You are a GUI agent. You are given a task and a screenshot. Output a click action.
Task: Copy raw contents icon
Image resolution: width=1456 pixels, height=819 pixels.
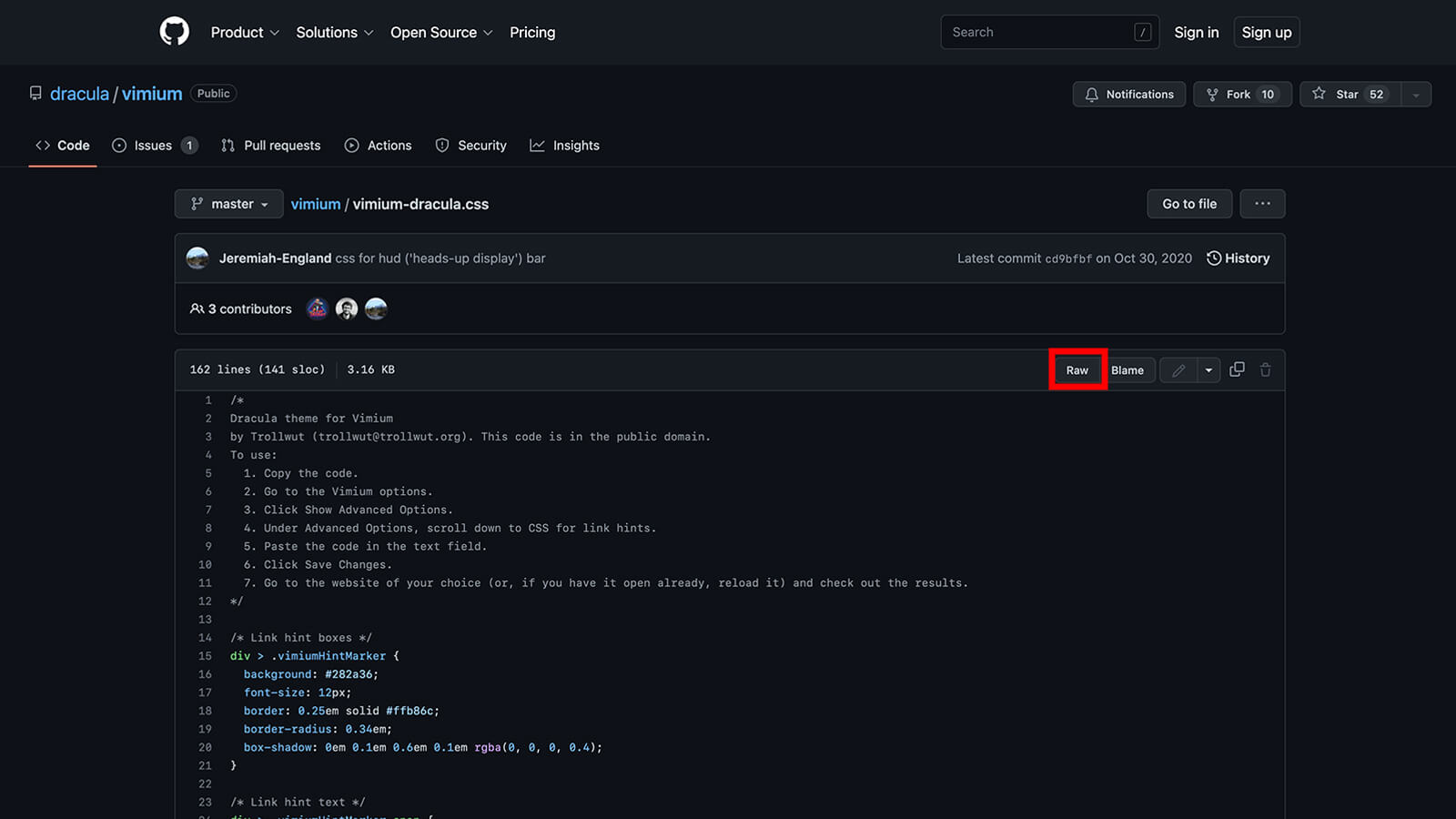[x=1237, y=369]
